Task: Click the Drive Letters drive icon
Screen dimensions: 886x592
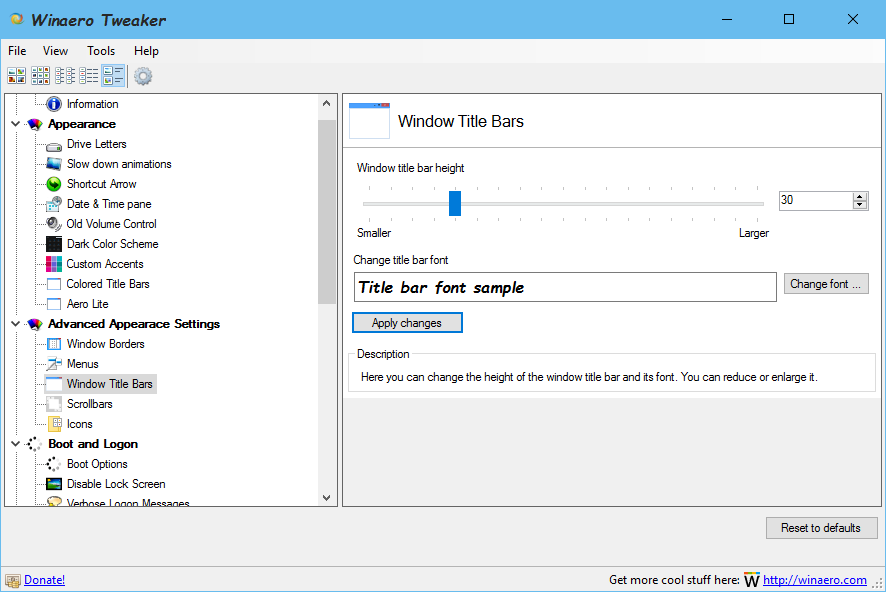Action: tap(54, 144)
